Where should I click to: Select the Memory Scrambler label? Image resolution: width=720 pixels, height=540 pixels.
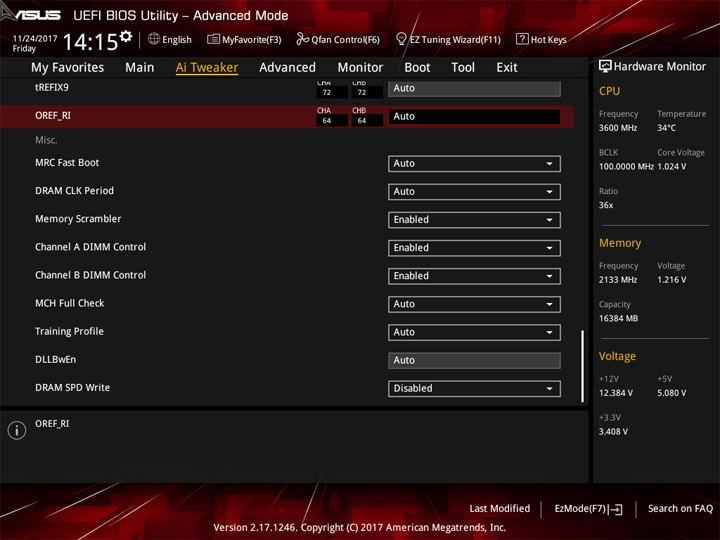tap(78, 219)
